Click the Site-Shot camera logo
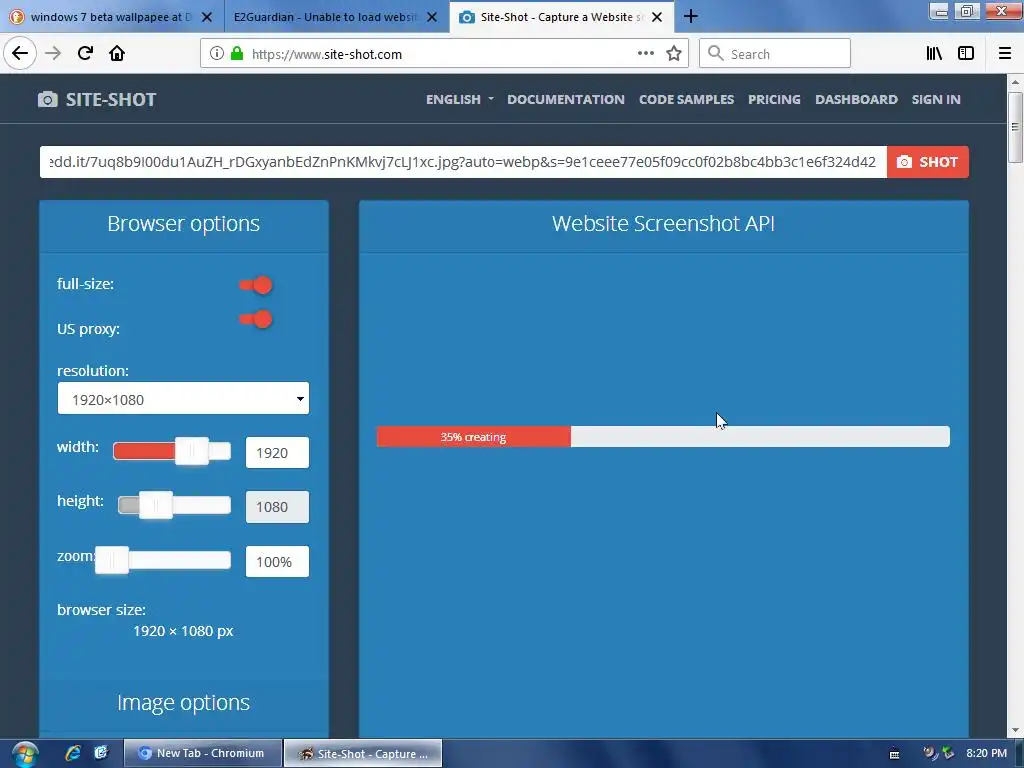This screenshot has width=1024, height=768. (48, 99)
